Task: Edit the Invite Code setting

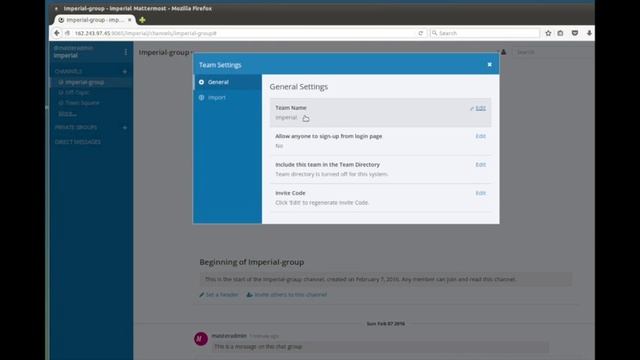Action: point(480,193)
